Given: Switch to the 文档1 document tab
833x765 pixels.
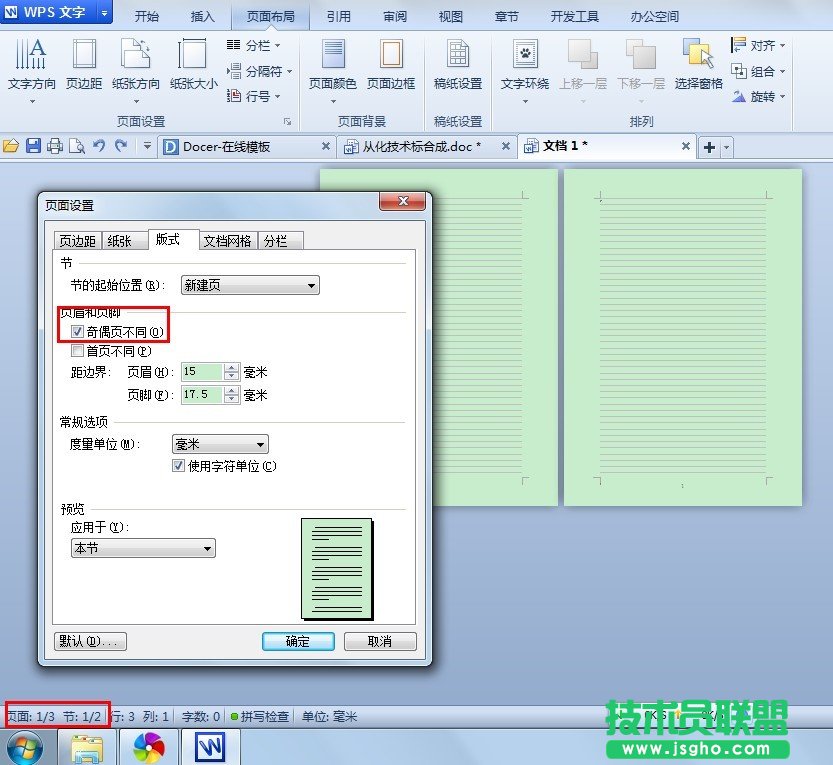Looking at the screenshot, I should pos(566,146).
